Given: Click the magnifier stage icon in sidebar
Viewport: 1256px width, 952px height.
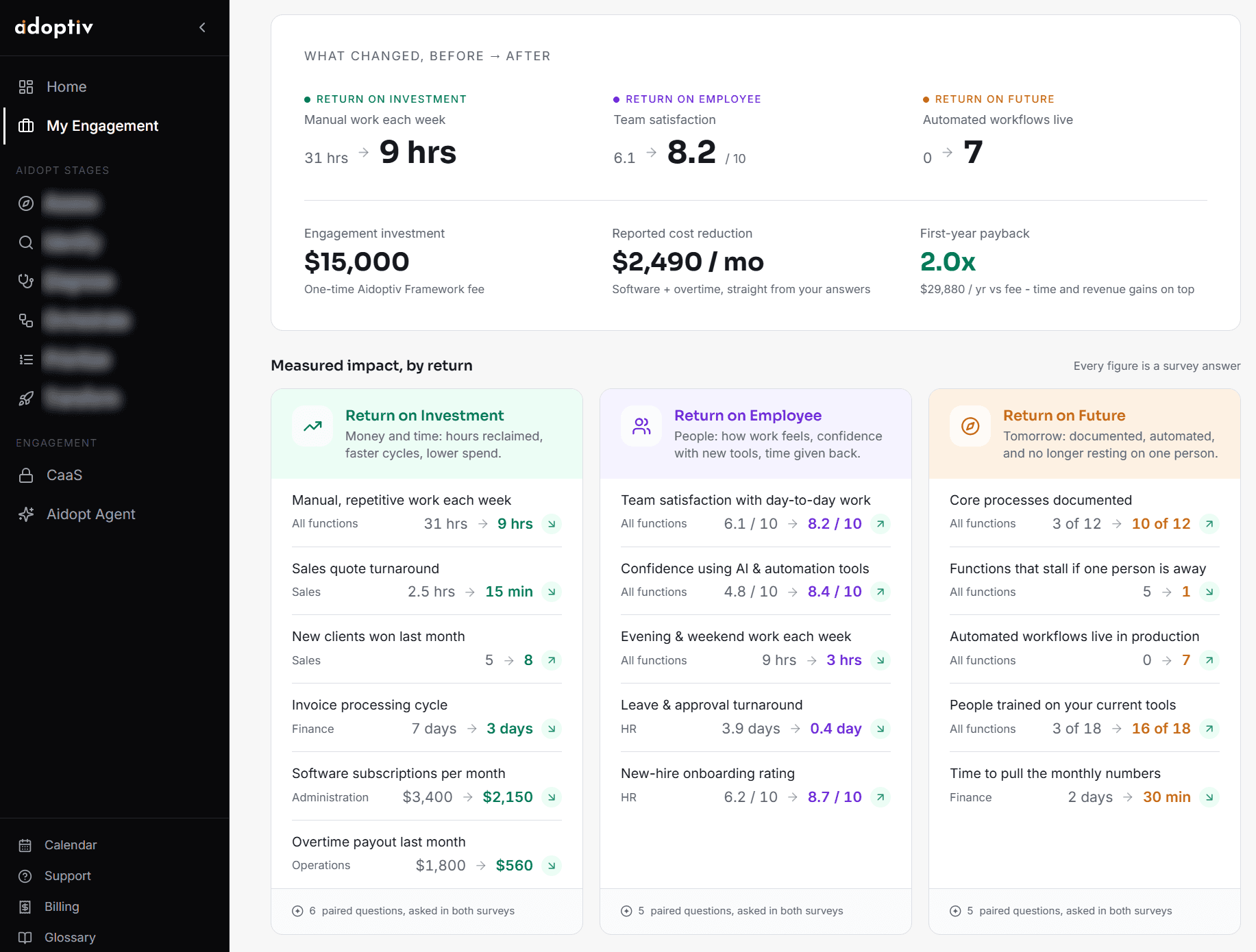Looking at the screenshot, I should pos(26,242).
